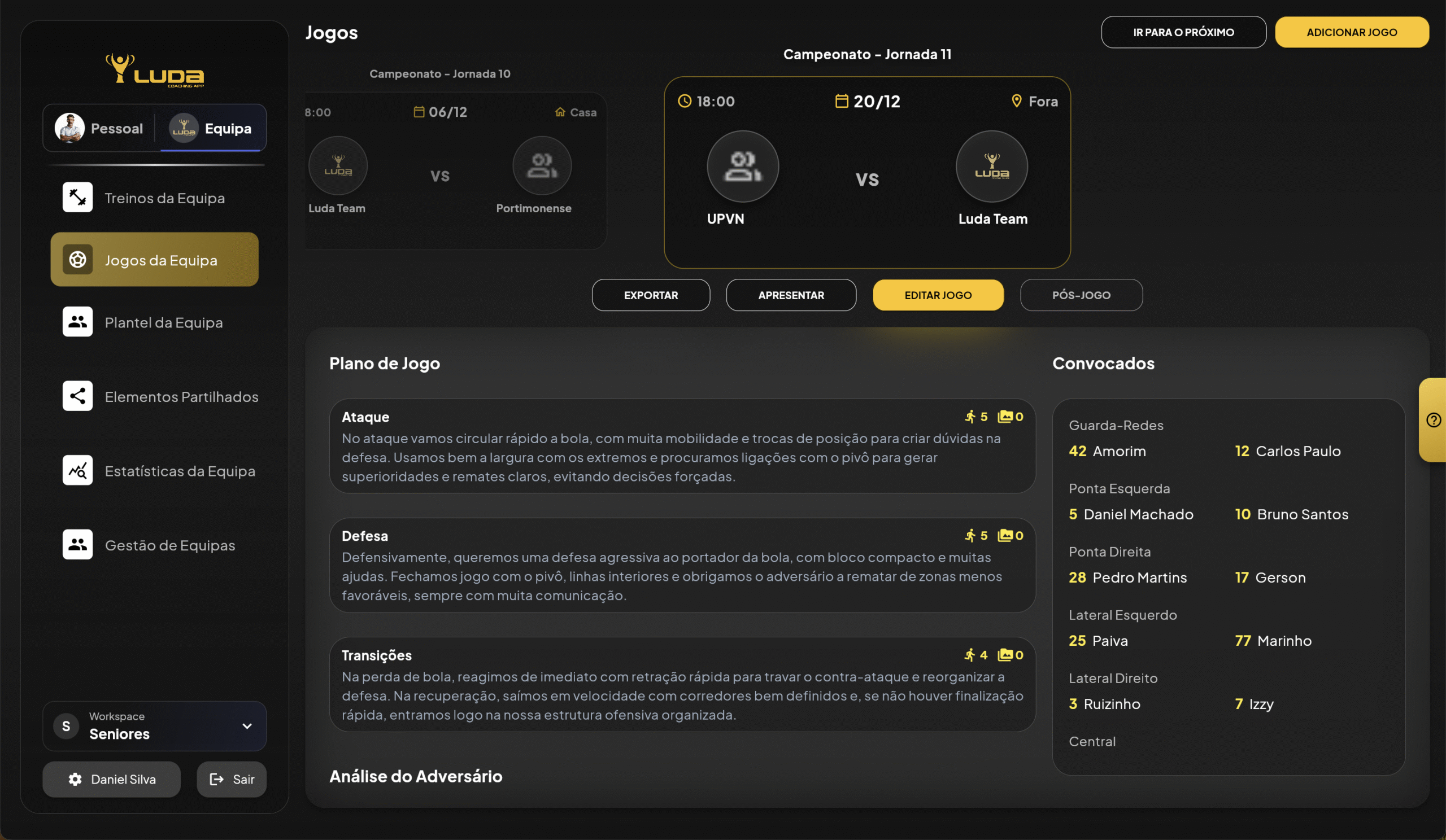Click the Gestão de Equipas icon
Viewport: 1446px width, 840px height.
coord(77,544)
